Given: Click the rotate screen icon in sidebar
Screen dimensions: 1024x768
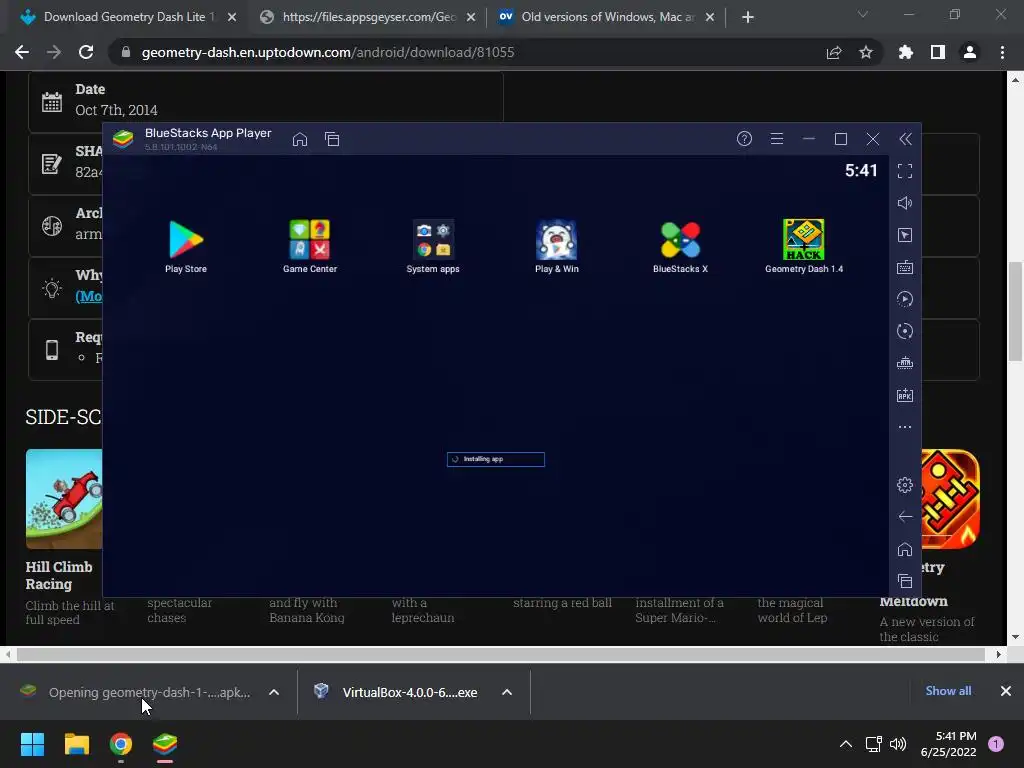Looking at the screenshot, I should click(x=904, y=331).
